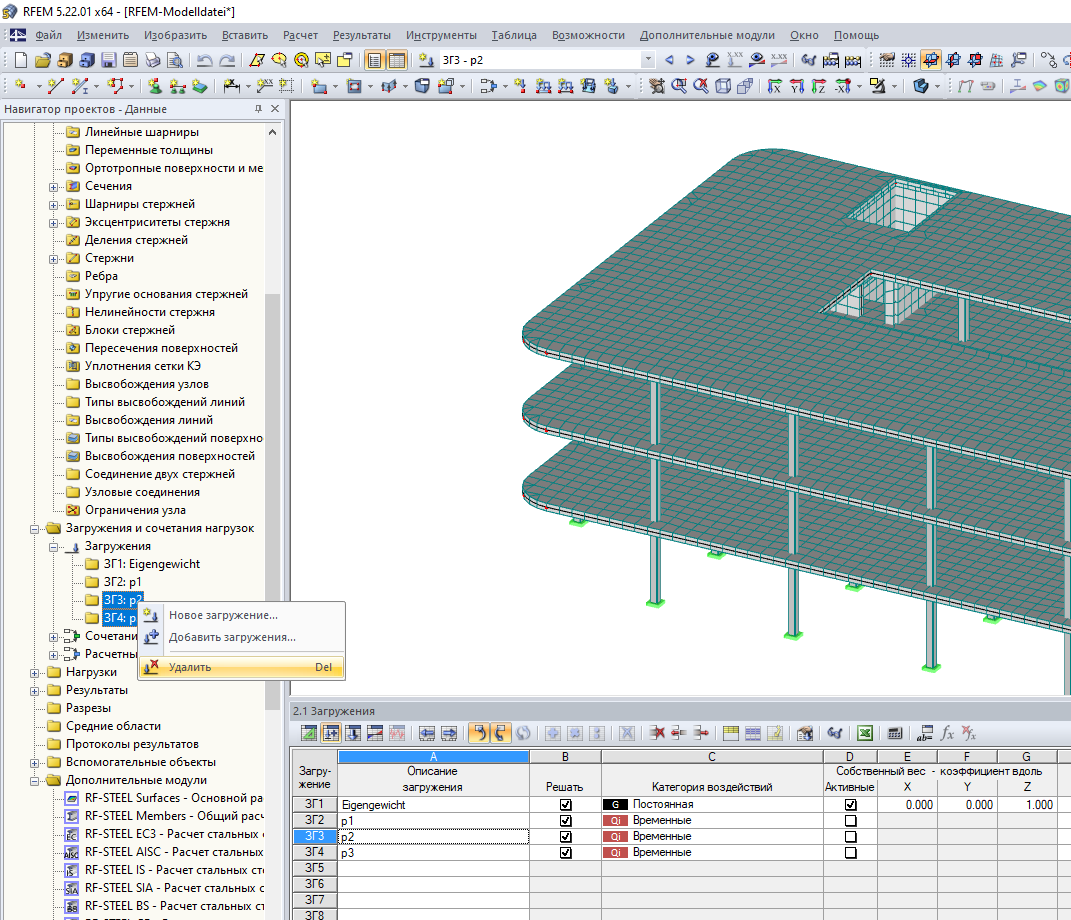Screen dimensions: 1071x920
Task: Select ЗГ2: p1 in the navigator
Action: pos(122,582)
